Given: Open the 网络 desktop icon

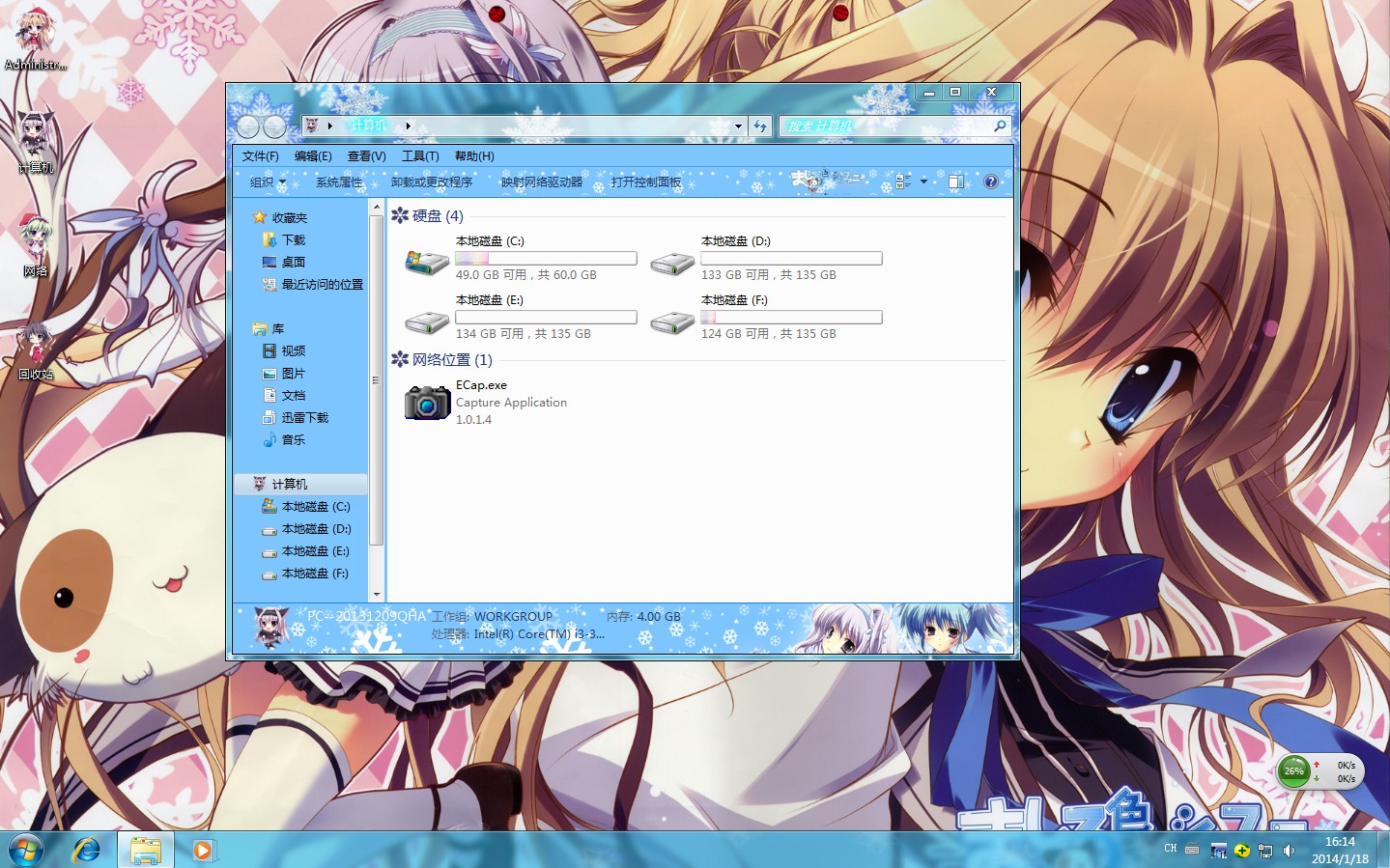Looking at the screenshot, I should (x=35, y=245).
